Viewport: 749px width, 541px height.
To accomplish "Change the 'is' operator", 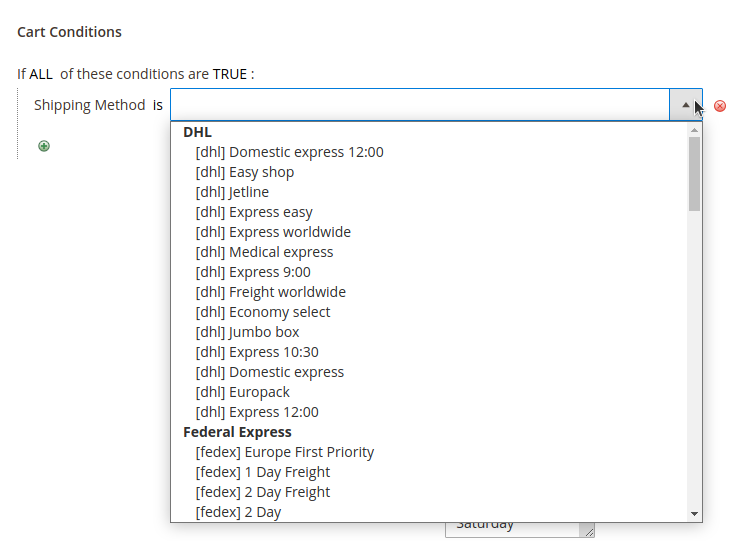I will 158,105.
